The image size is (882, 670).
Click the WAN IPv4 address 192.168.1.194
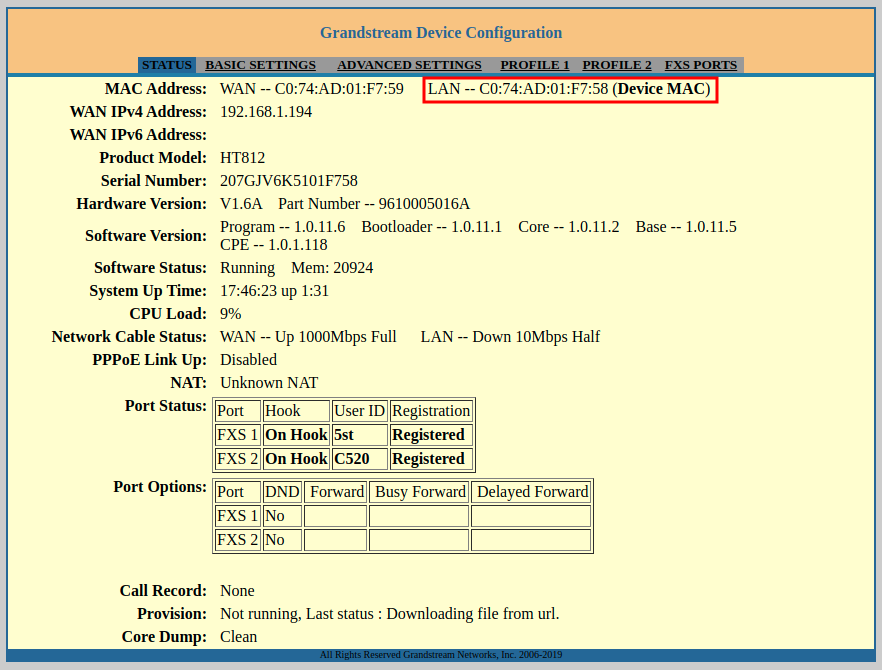point(266,112)
